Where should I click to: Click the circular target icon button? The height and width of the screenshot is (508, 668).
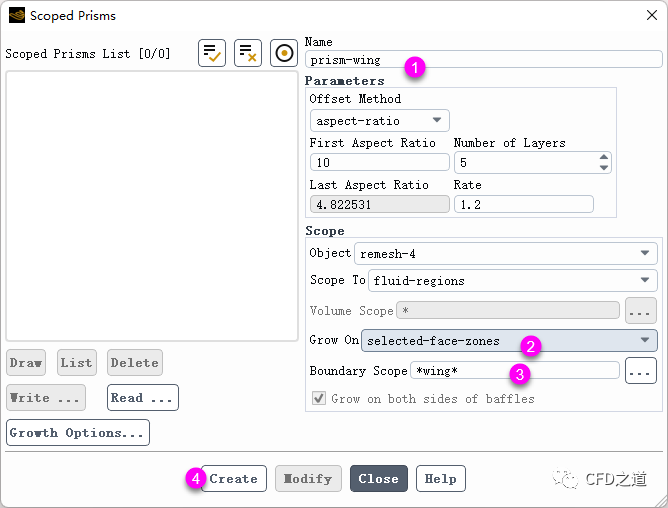284,53
